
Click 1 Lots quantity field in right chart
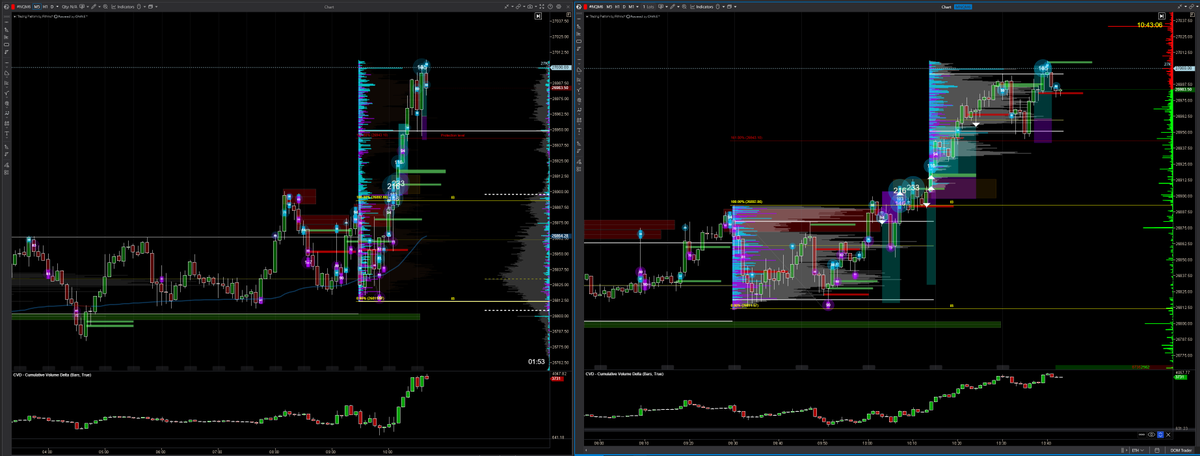(649, 6)
